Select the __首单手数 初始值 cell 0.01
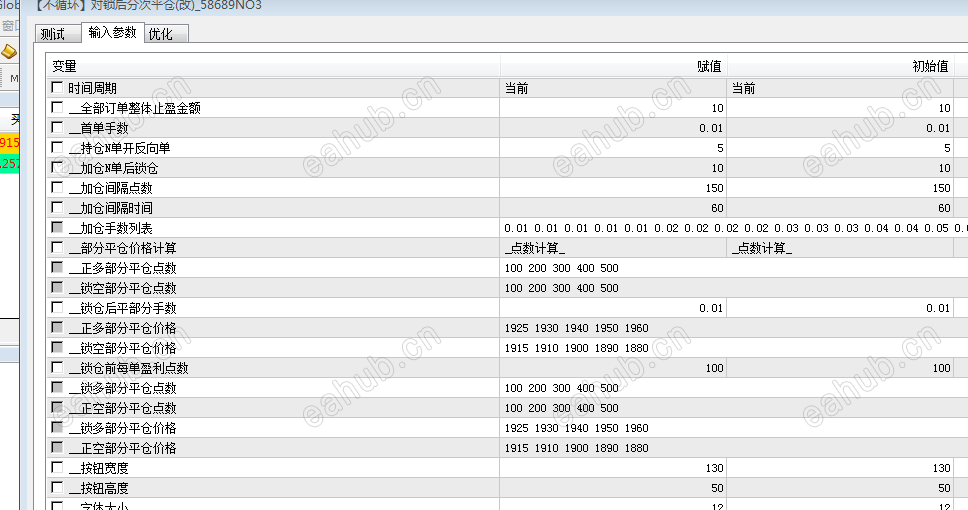The image size is (968, 510). point(840,128)
